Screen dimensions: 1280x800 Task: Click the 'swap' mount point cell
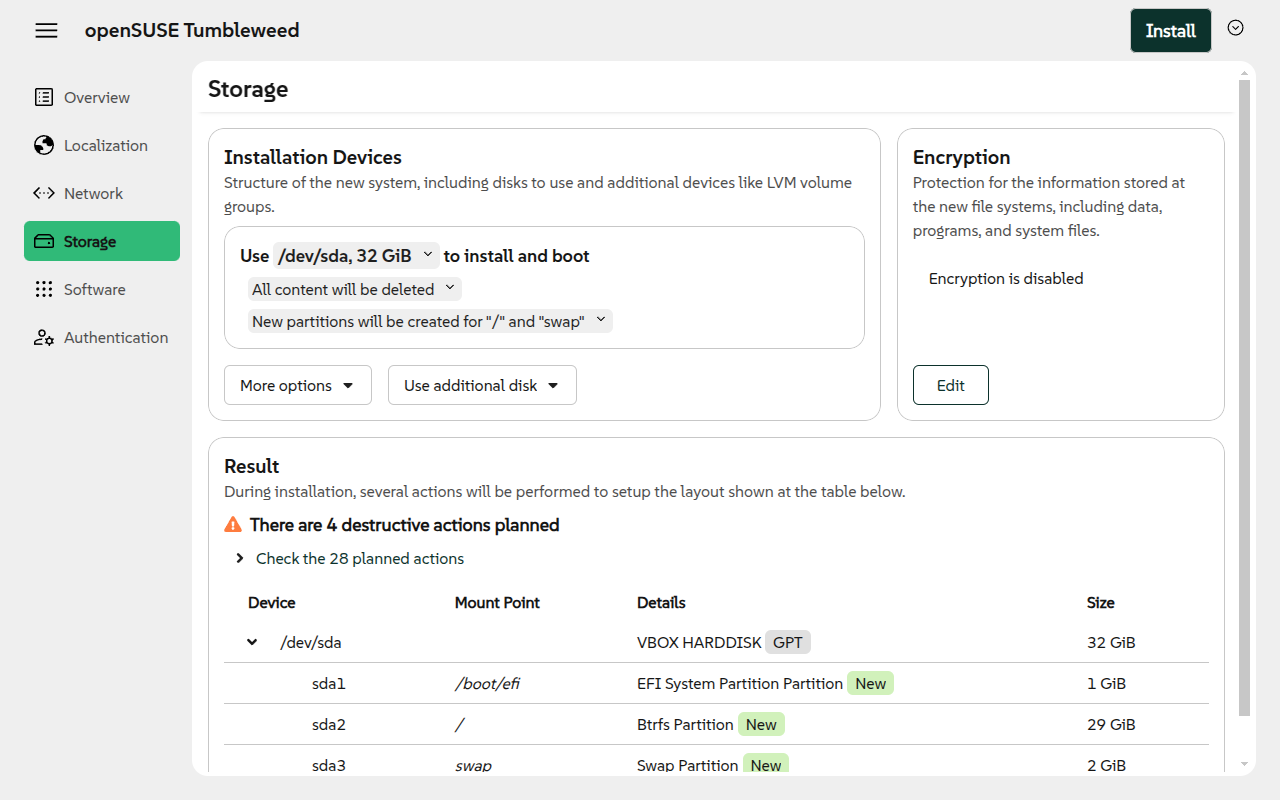click(473, 765)
